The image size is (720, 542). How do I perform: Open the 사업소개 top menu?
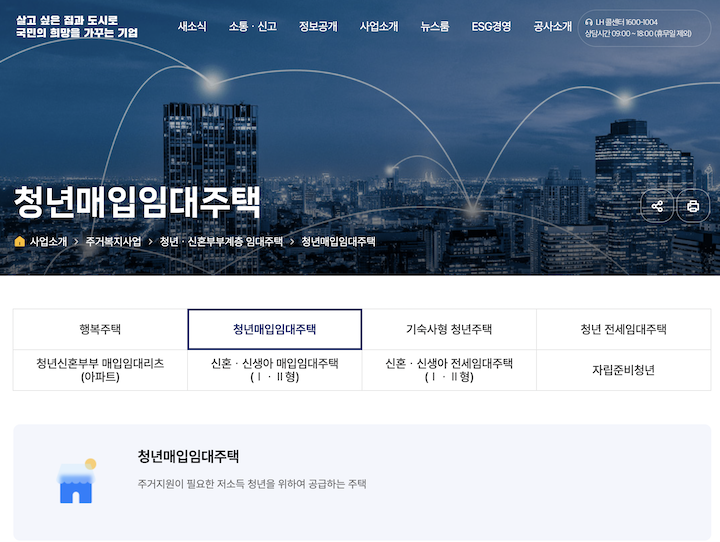point(379,27)
